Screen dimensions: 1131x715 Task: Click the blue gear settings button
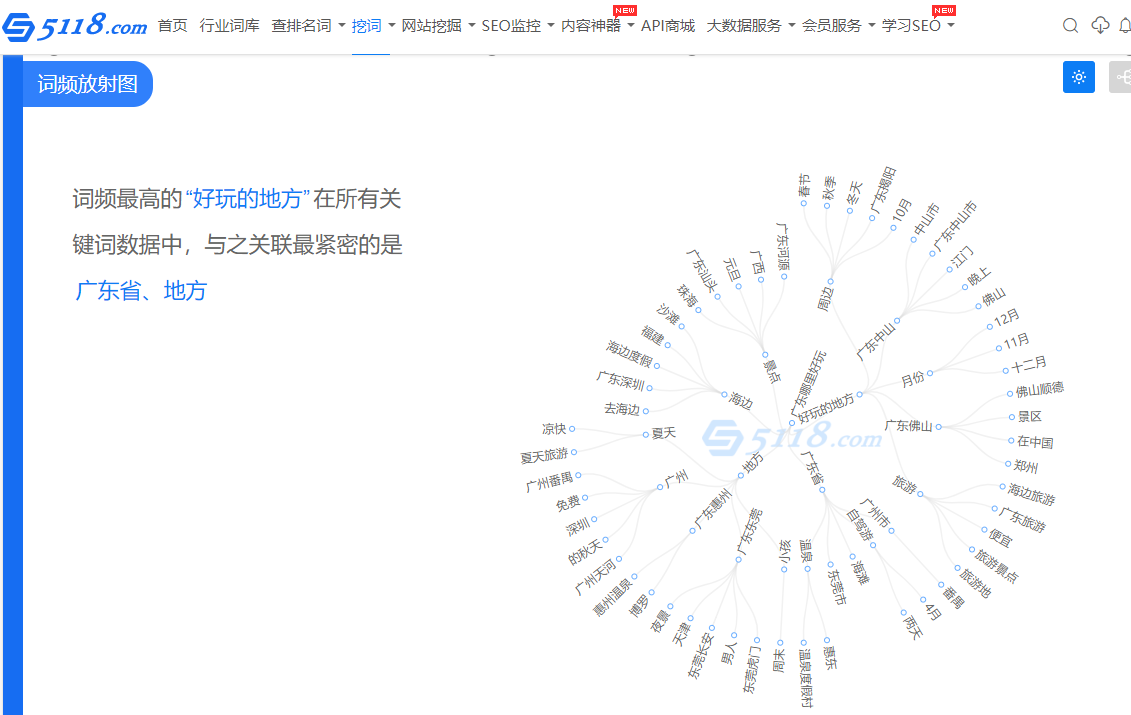pos(1078,77)
